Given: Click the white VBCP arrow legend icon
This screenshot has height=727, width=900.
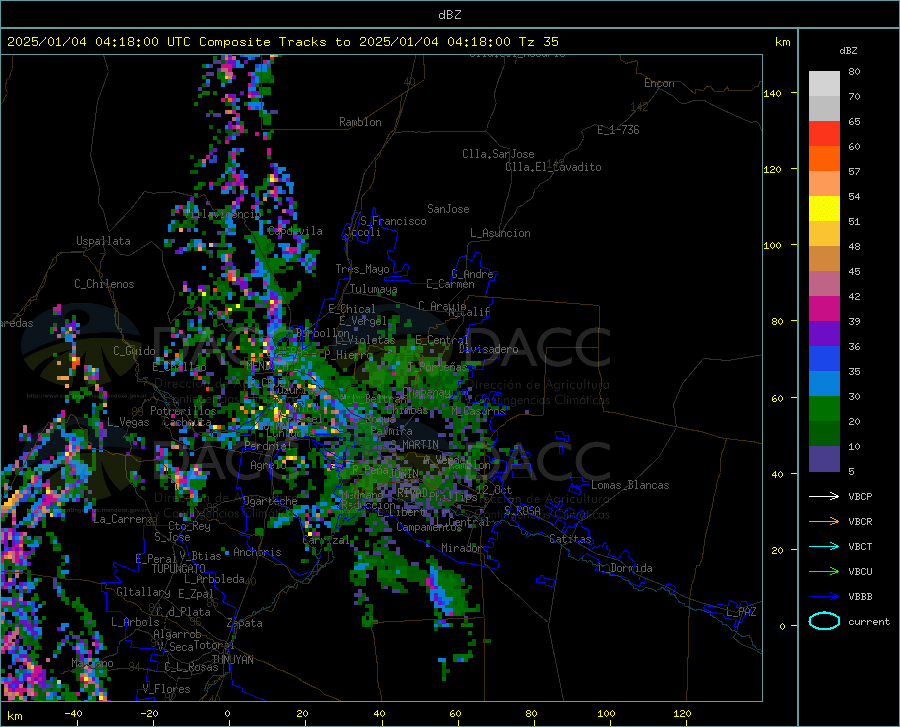Looking at the screenshot, I should coord(824,496).
